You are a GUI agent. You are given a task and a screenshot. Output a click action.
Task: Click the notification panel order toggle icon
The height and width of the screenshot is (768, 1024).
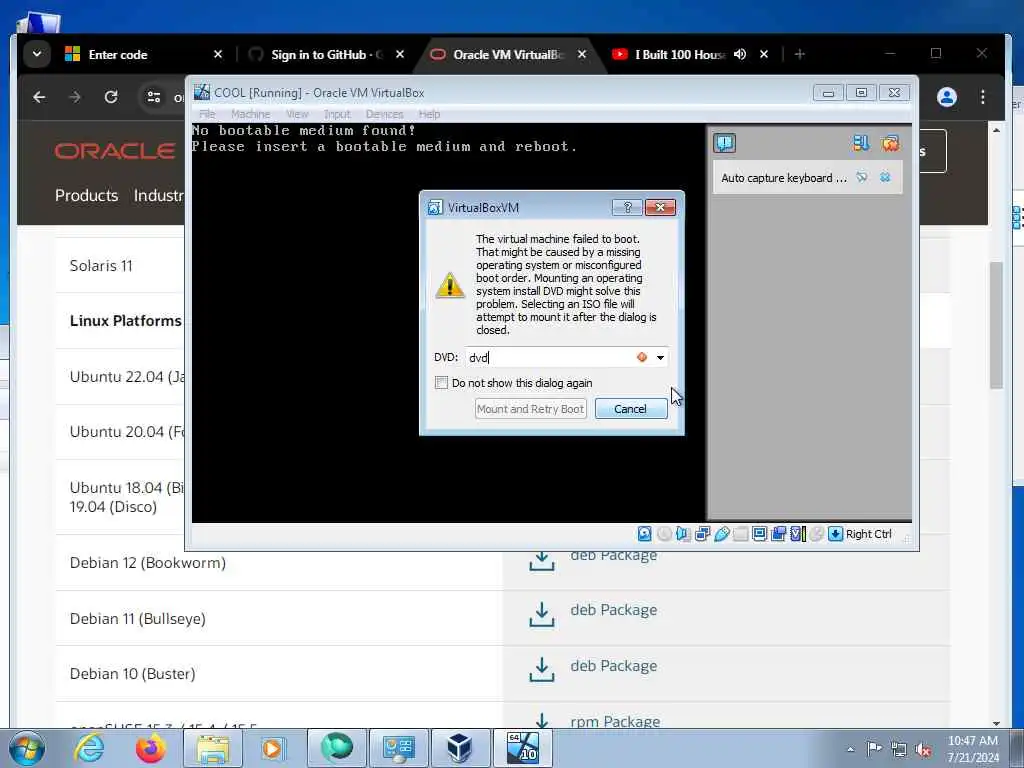(861, 143)
